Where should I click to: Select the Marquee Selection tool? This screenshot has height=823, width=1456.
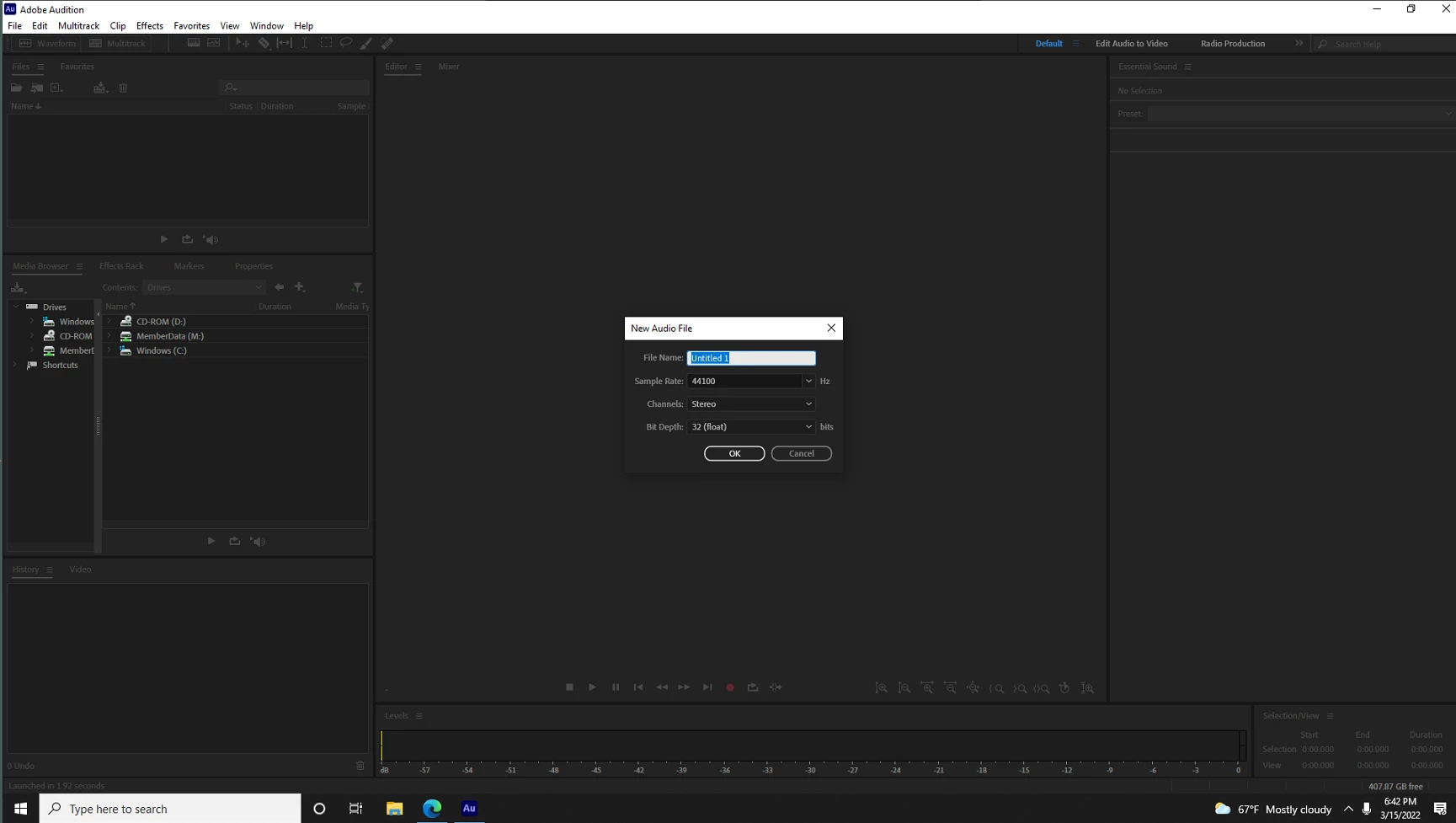(x=326, y=43)
